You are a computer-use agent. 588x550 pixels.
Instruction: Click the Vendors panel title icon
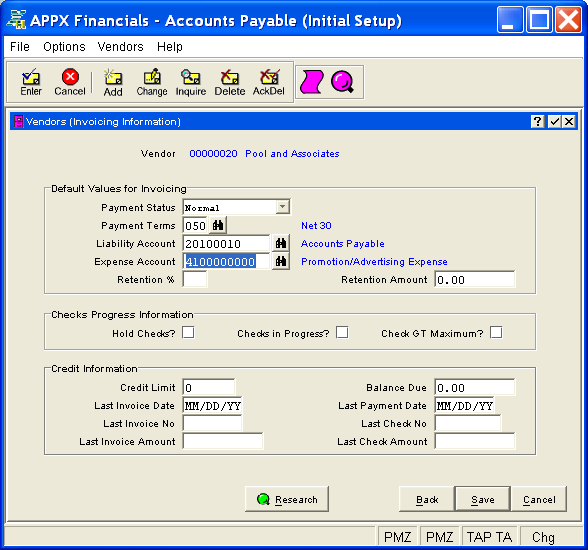click(x=18, y=121)
